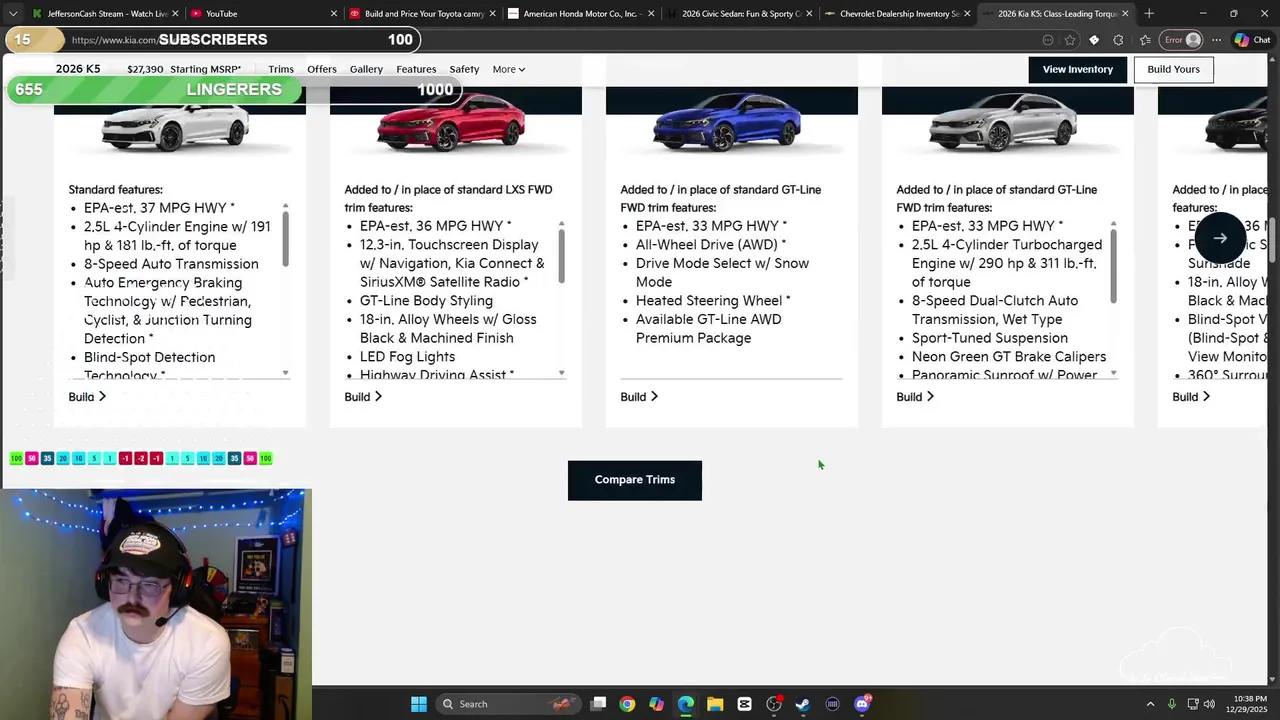Click Build link on the cut-off black trim

[x=1191, y=397]
